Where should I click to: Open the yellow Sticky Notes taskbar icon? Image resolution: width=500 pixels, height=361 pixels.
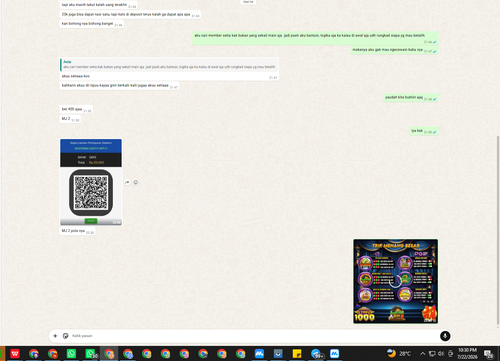coord(297,353)
